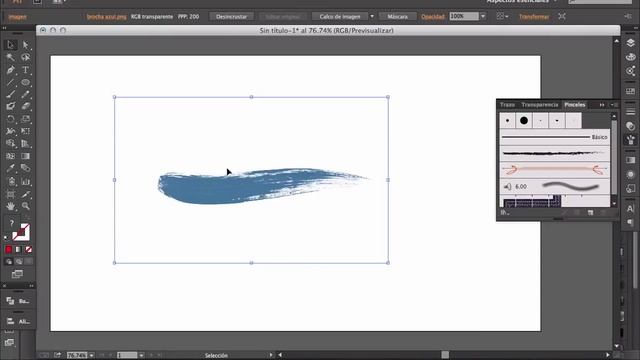This screenshot has height=360, width=640.
Task: Select the Type tool
Action: pyautogui.click(x=25, y=70)
